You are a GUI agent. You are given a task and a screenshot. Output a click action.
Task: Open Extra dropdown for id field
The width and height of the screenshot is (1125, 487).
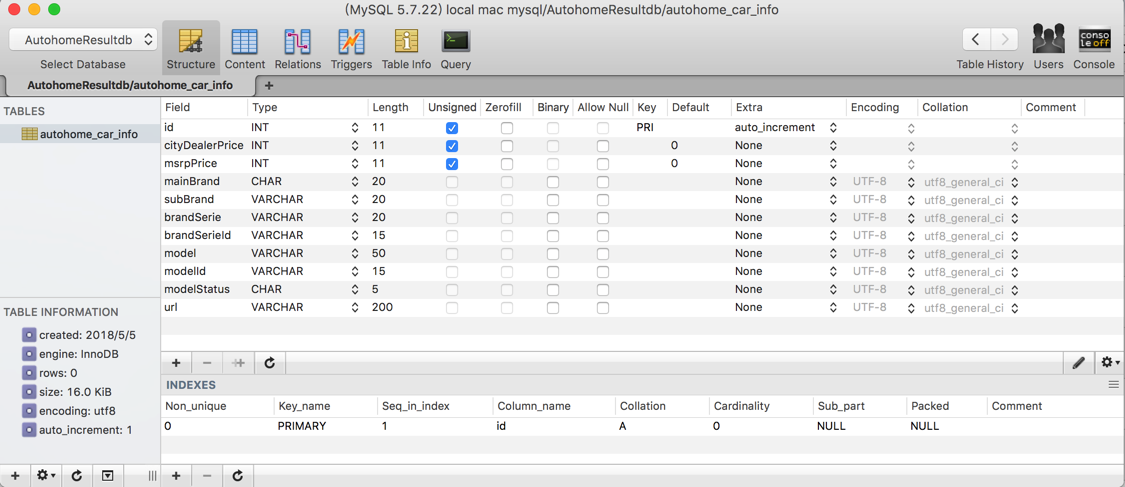click(833, 128)
